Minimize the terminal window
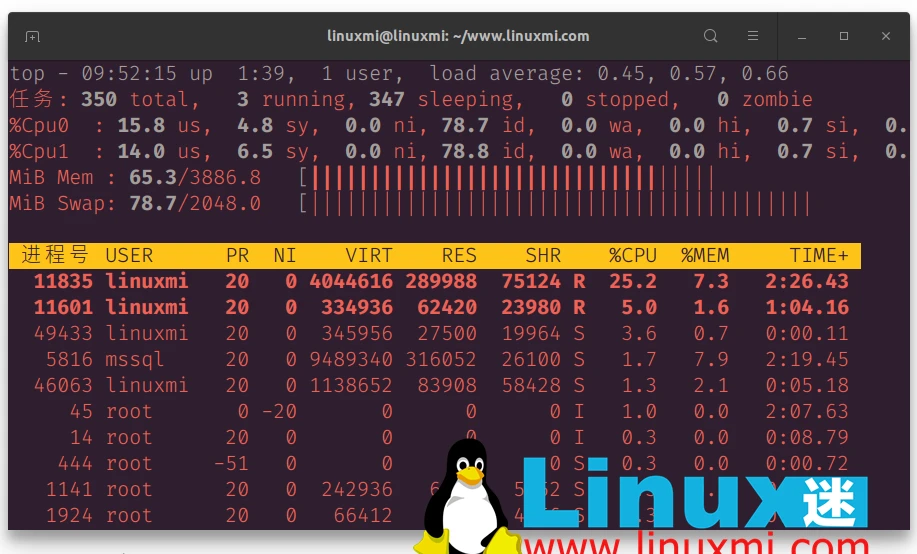This screenshot has height=554, width=917. point(802,37)
